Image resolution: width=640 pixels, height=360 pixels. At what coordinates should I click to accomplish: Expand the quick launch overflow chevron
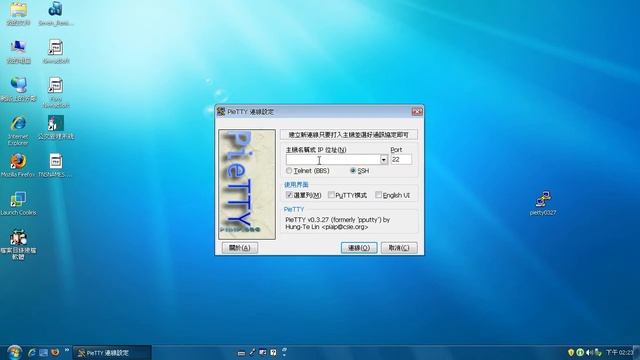[x=67, y=350]
